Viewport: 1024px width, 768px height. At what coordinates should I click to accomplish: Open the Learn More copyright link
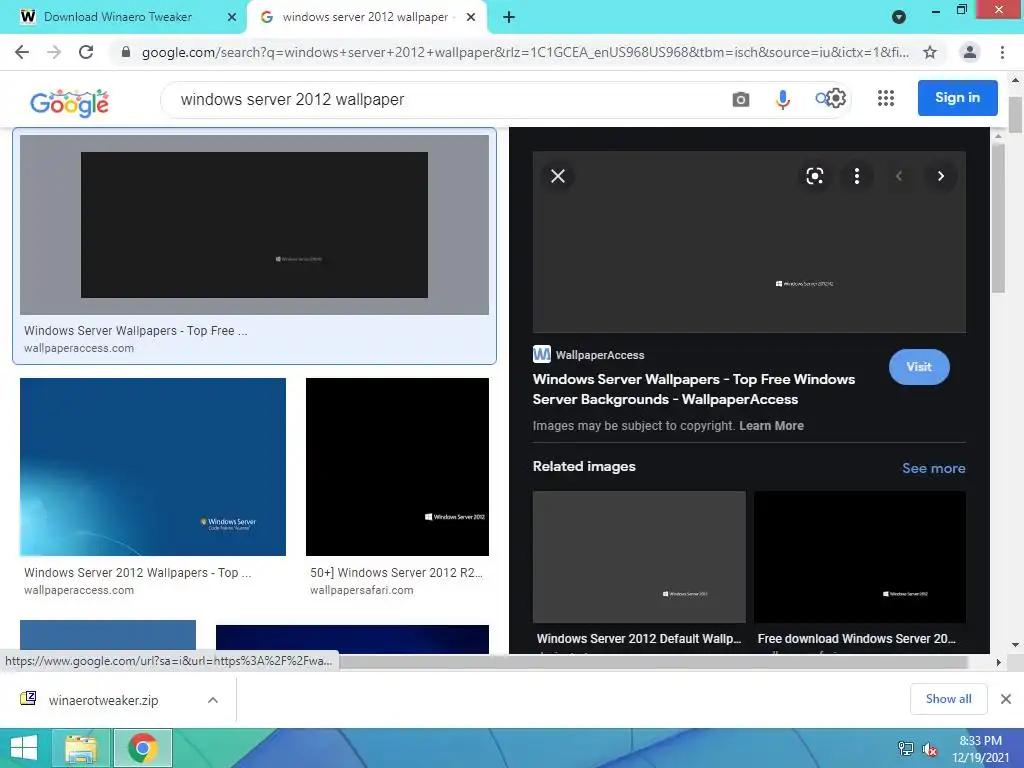[771, 426]
